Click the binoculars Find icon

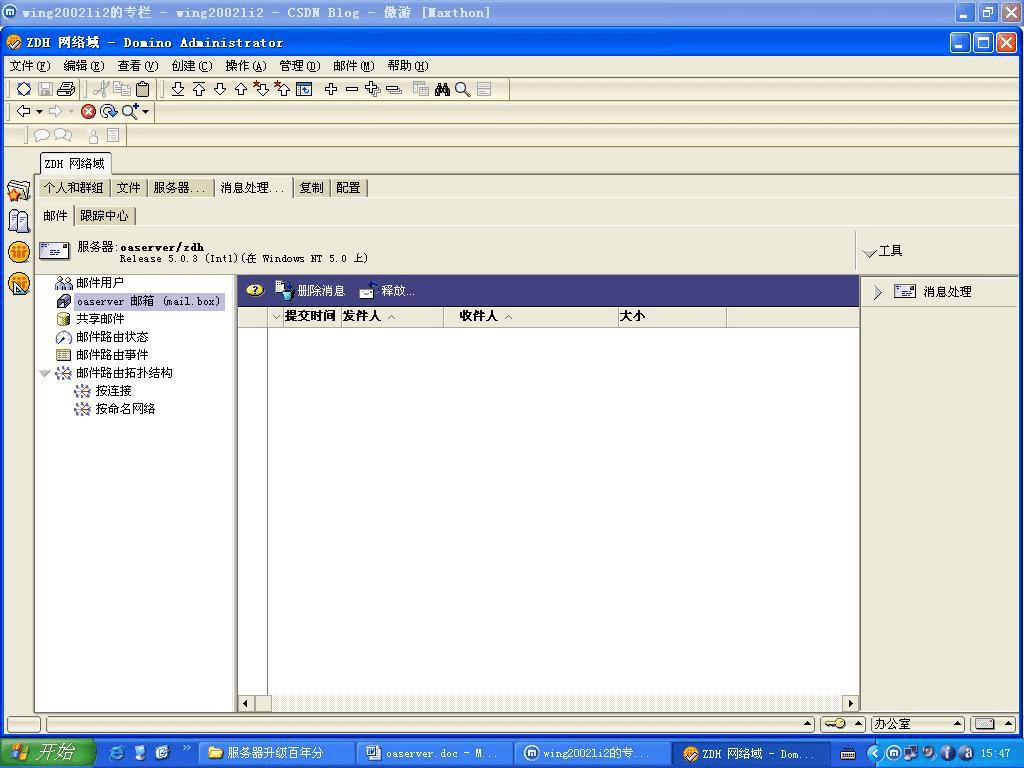coord(442,89)
